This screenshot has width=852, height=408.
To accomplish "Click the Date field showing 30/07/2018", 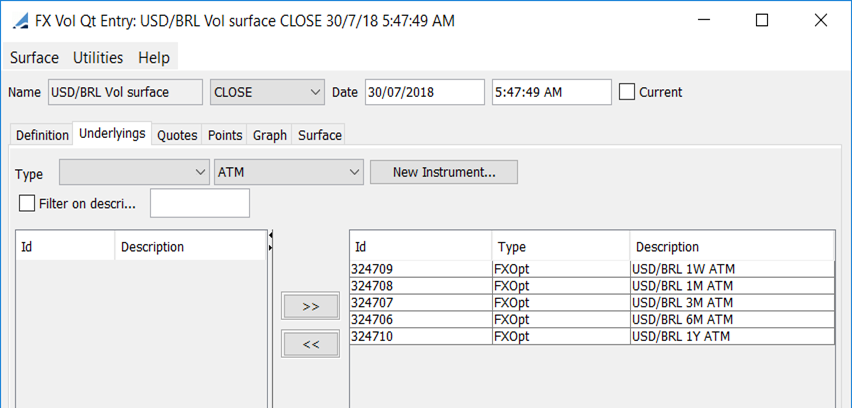I will click(x=424, y=92).
